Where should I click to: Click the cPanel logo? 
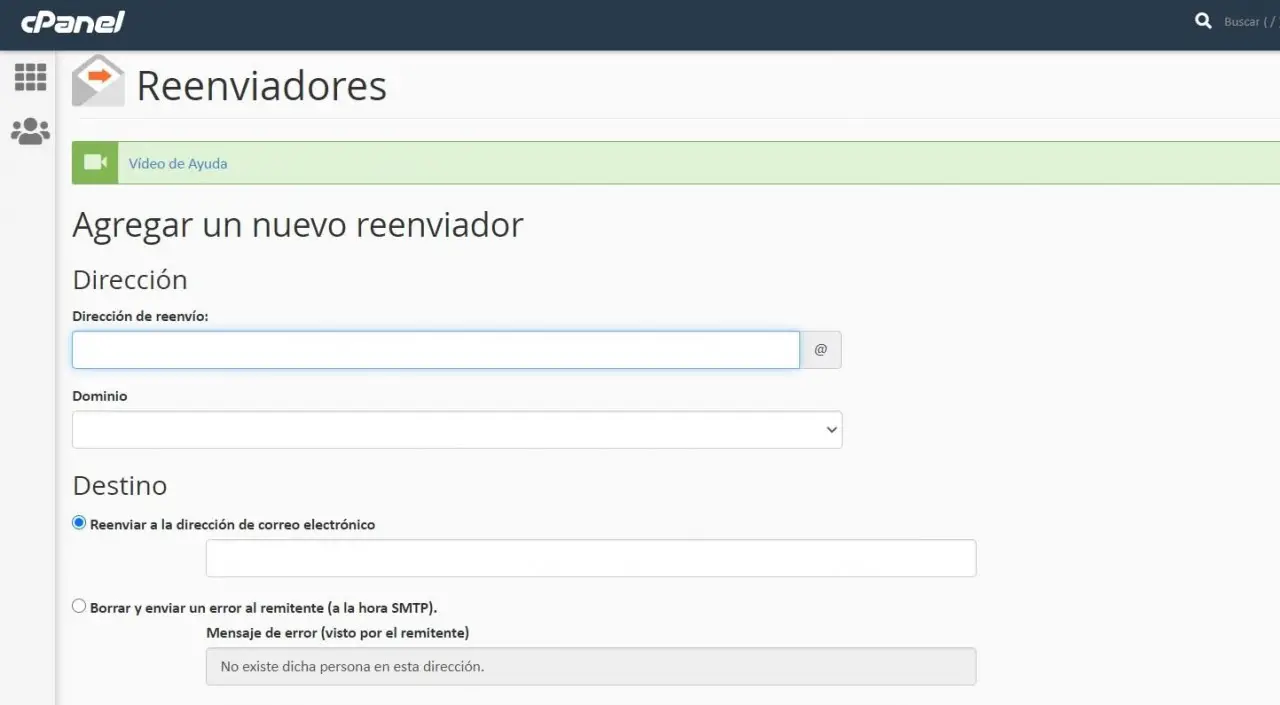click(72, 21)
